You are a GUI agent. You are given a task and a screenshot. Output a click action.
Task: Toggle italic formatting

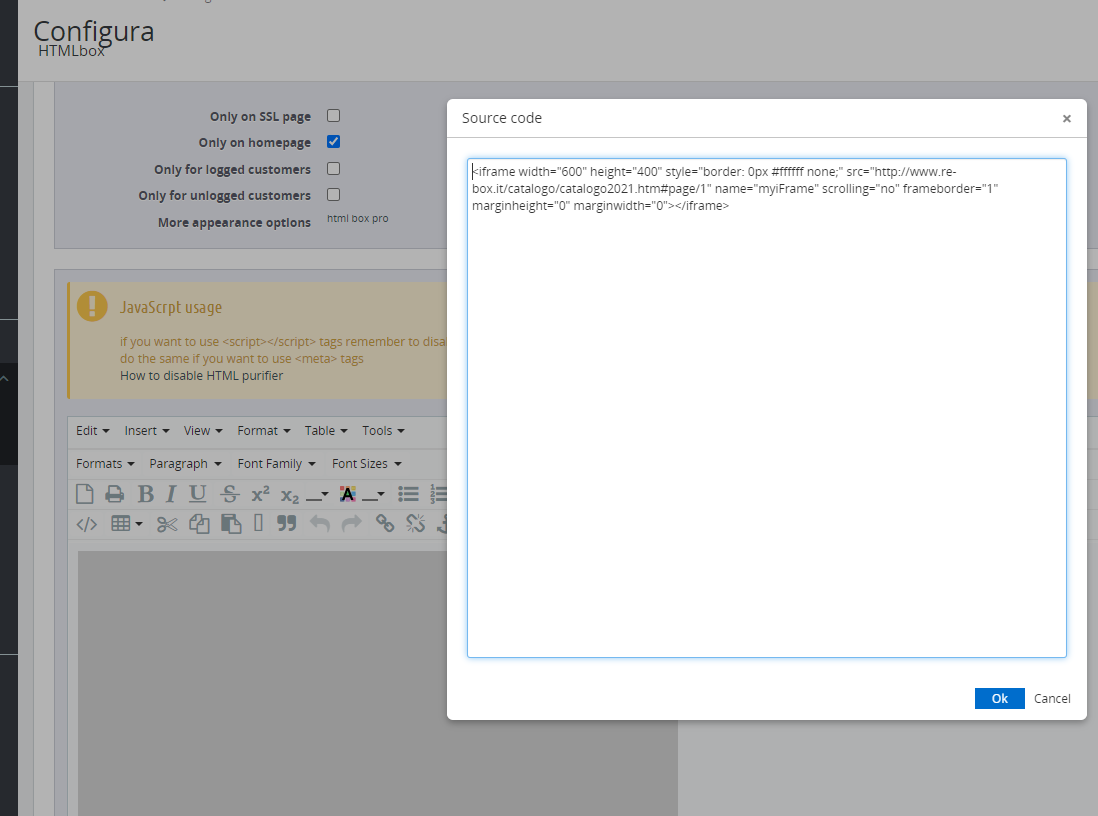pyautogui.click(x=171, y=494)
